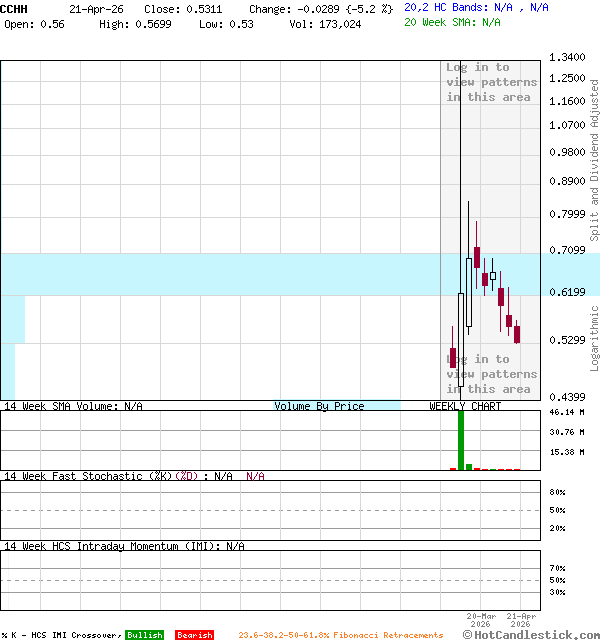Image resolution: width=600 pixels, height=640 pixels.
Task: Select the WEEKLY CHART label
Action: (465, 406)
